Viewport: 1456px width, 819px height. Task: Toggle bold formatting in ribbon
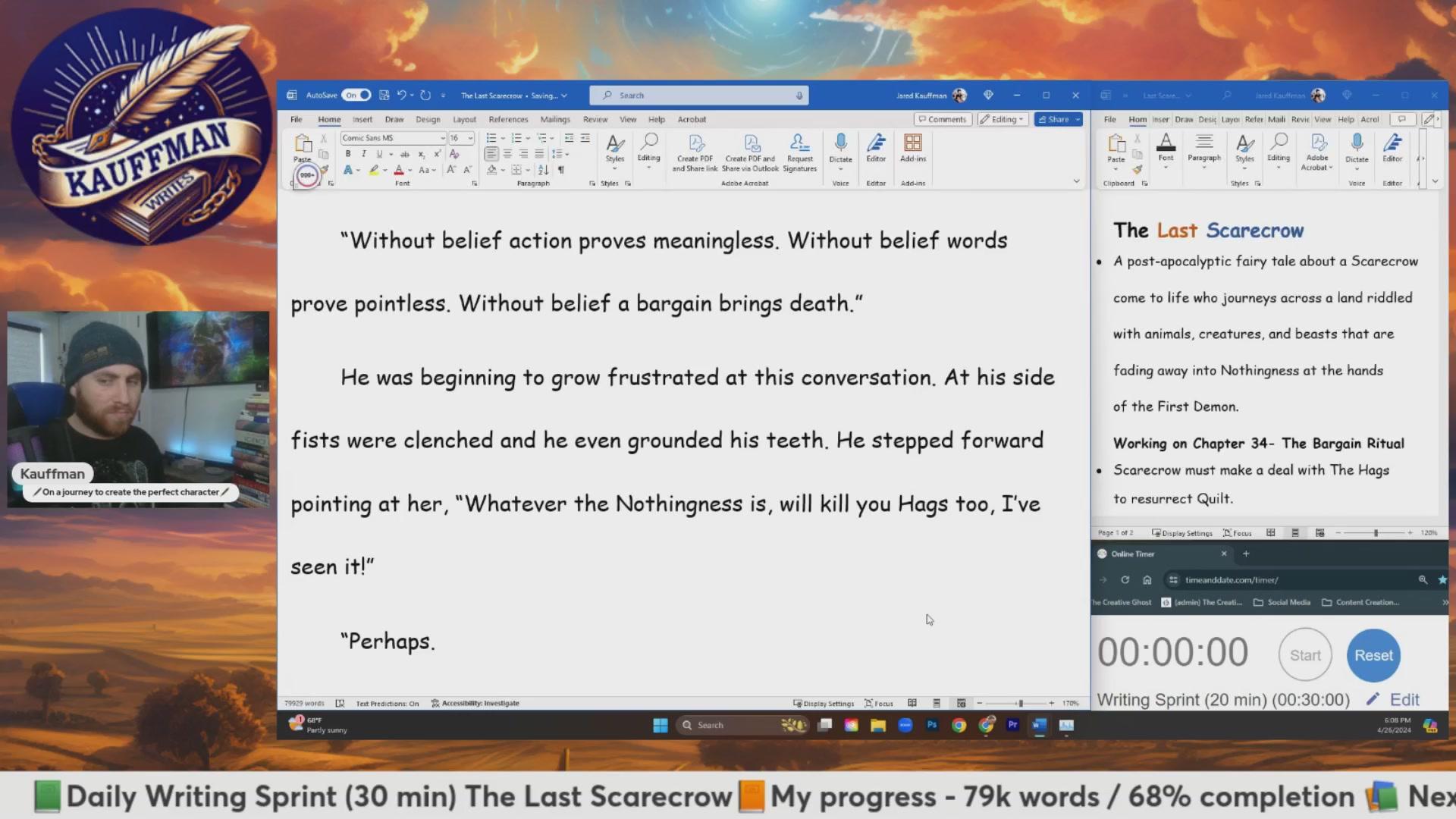[348, 154]
